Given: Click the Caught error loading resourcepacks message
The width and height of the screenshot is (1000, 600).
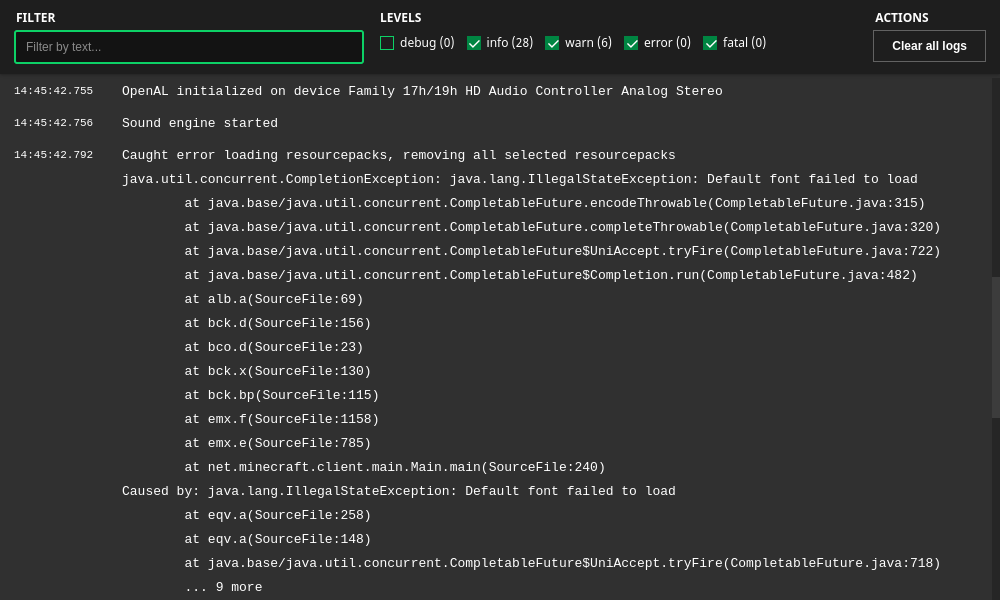Looking at the screenshot, I should tap(398, 155).
